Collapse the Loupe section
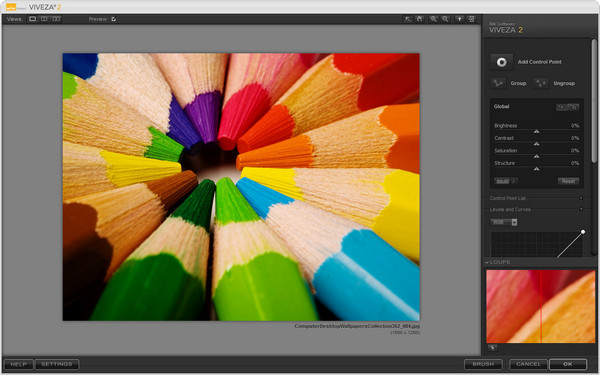This screenshot has height=375, width=600. (x=487, y=262)
